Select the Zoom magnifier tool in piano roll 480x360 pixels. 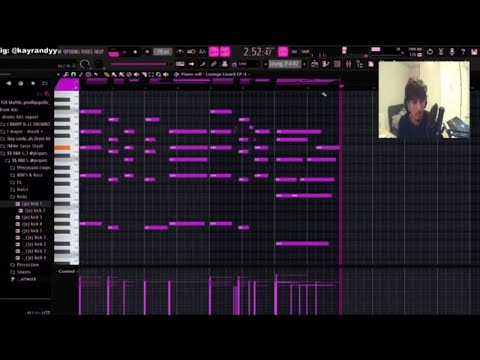(159, 74)
